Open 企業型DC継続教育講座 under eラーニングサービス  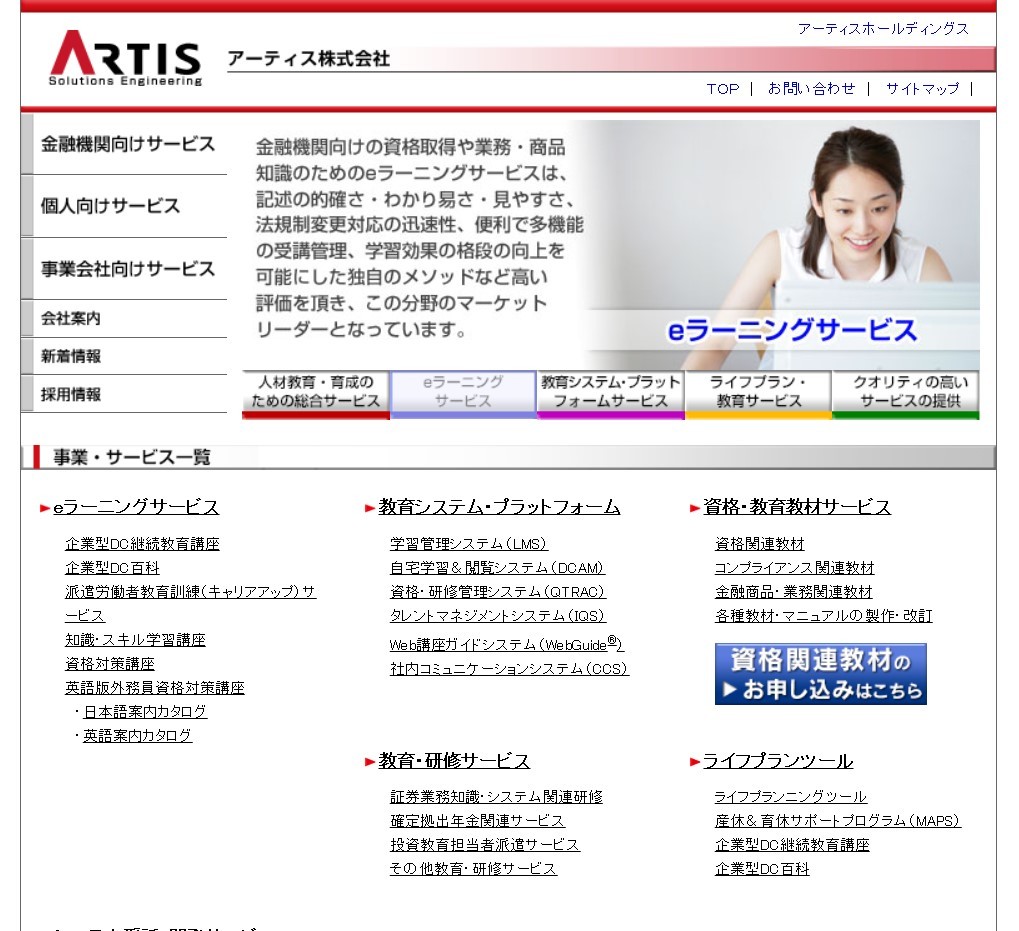(142, 544)
